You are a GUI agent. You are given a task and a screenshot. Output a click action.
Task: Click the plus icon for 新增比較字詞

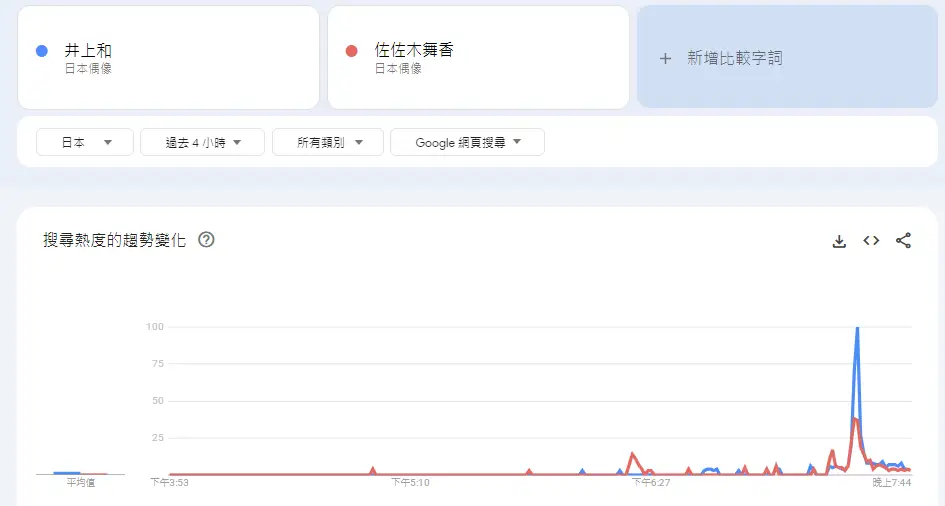[665, 58]
